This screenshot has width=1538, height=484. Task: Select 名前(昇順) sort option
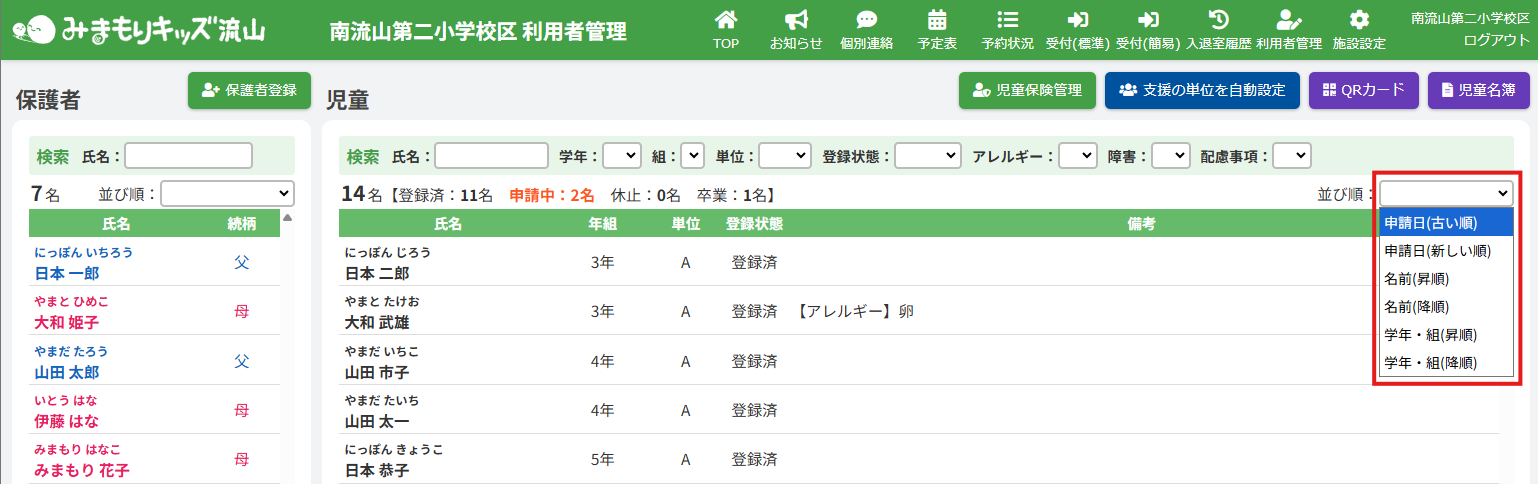(x=1416, y=279)
